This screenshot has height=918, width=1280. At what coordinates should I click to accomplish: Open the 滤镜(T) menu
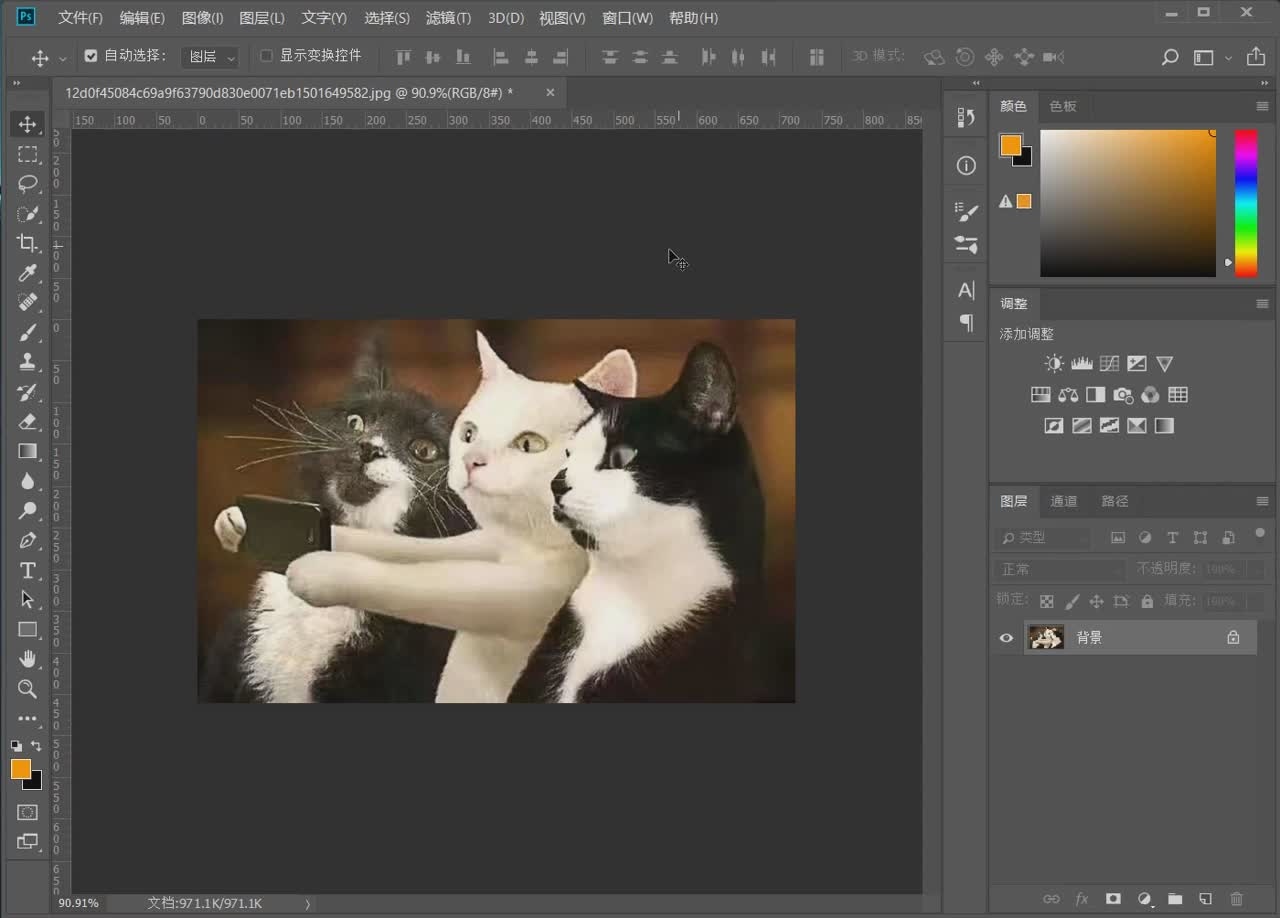tap(448, 18)
